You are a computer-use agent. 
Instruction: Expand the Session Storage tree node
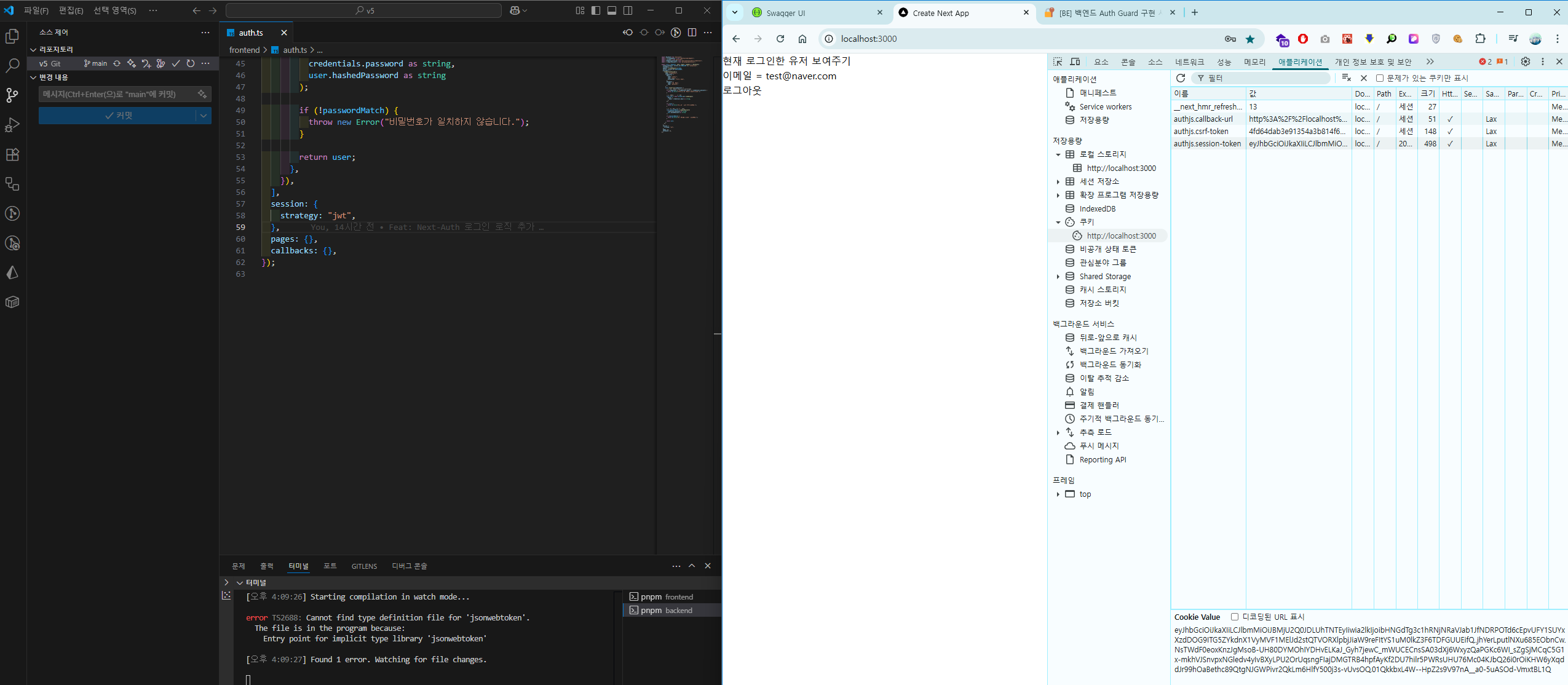tap(1058, 181)
